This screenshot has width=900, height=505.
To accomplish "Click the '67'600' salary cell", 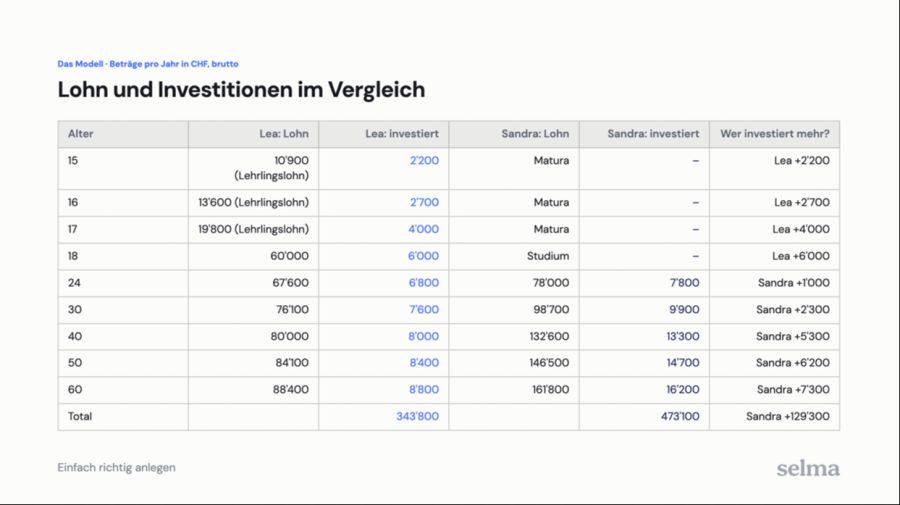I will [253, 283].
